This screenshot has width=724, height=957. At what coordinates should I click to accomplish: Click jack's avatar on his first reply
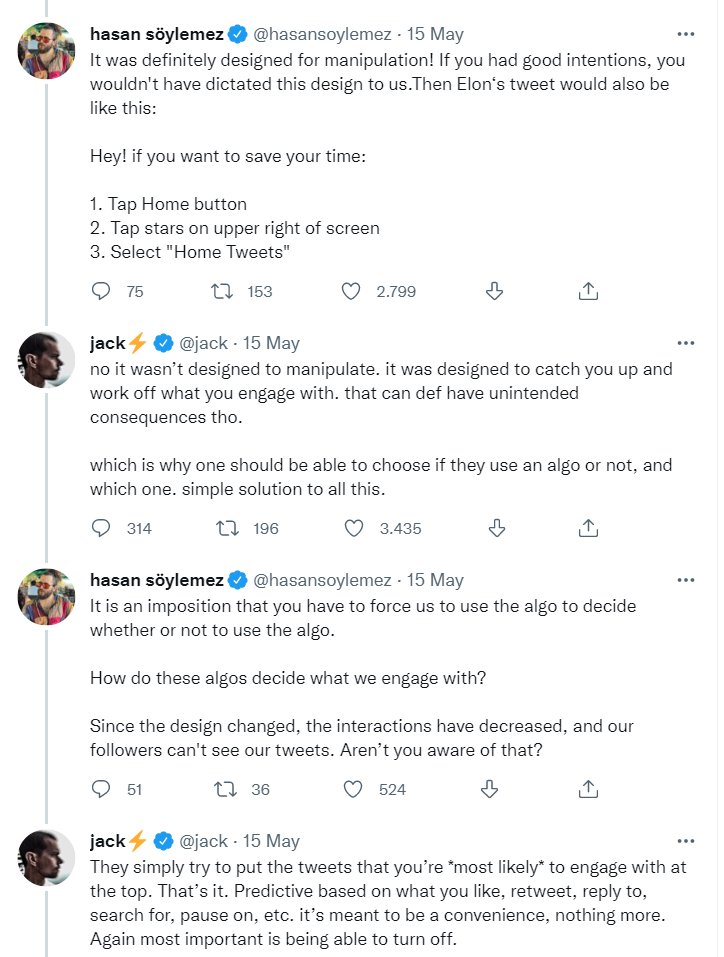[x=45, y=358]
